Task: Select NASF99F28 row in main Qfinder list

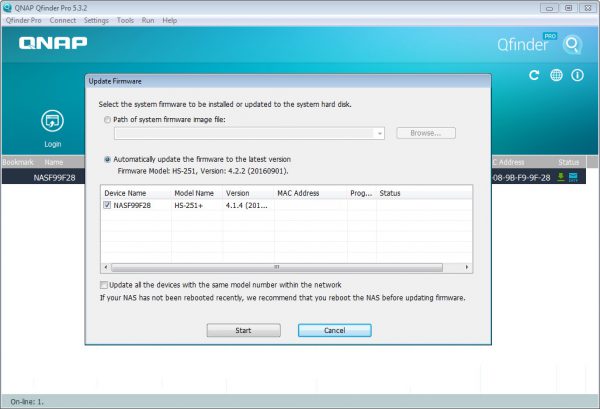Action: 54,178
